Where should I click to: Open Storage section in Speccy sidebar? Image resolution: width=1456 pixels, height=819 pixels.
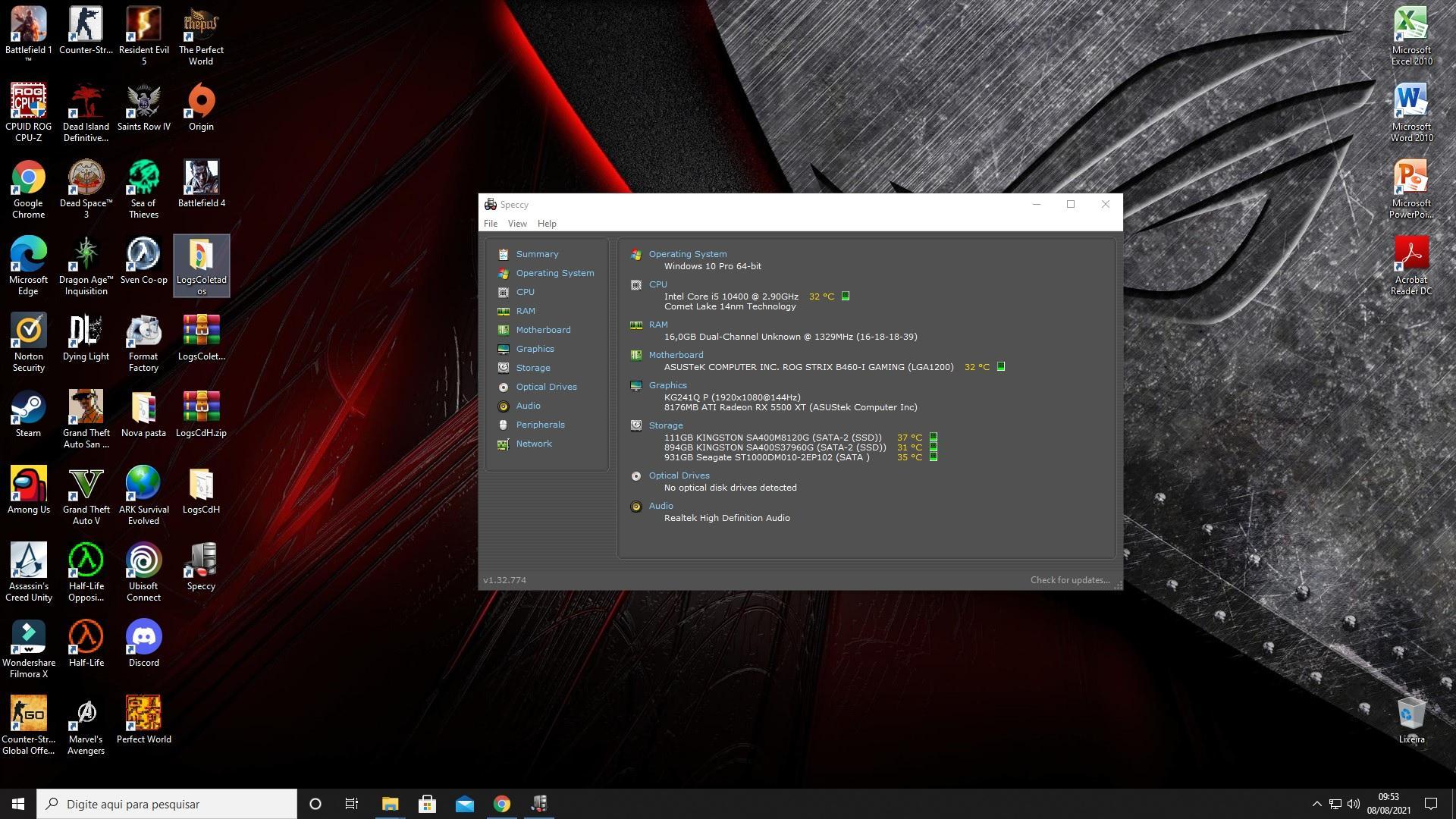(x=533, y=368)
